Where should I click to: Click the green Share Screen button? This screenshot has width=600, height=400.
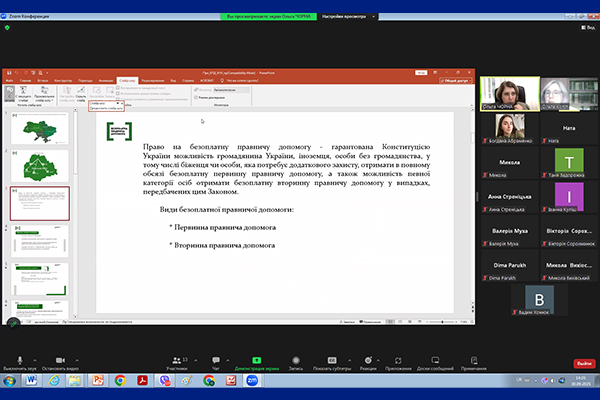(x=255, y=359)
